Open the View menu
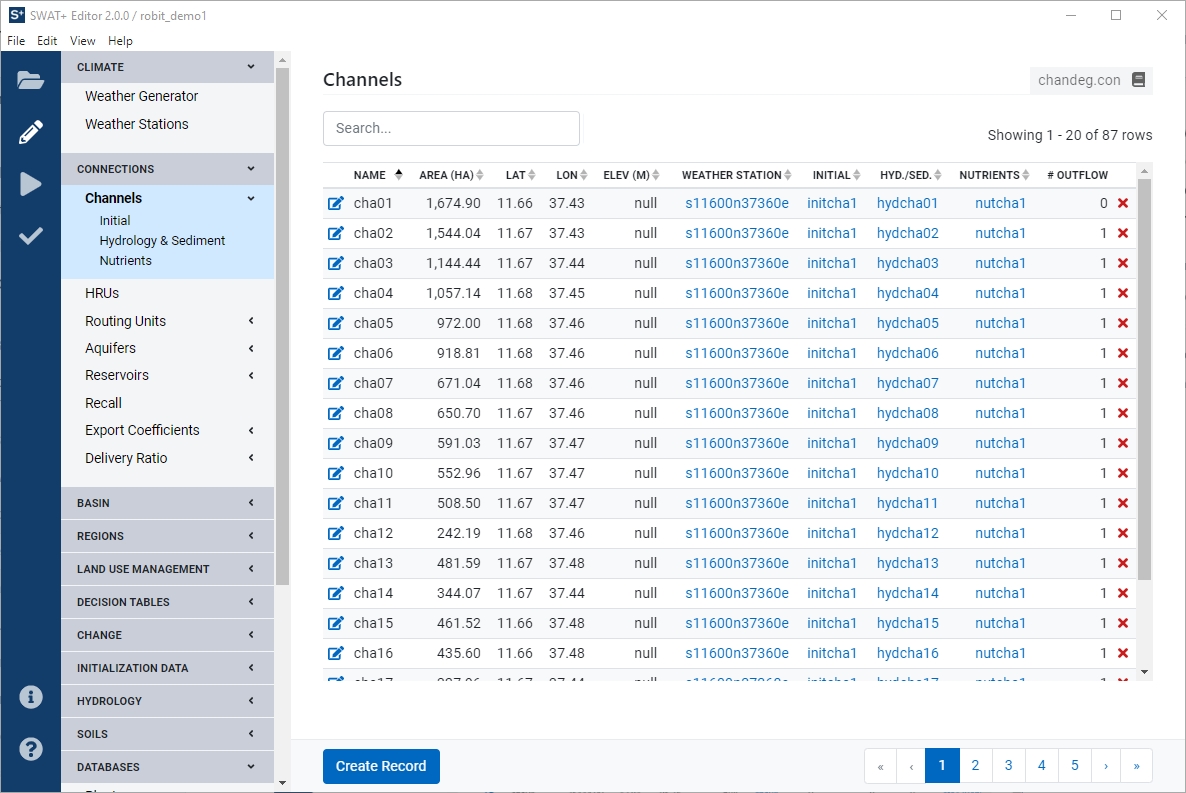The image size is (1186, 793). 83,41
